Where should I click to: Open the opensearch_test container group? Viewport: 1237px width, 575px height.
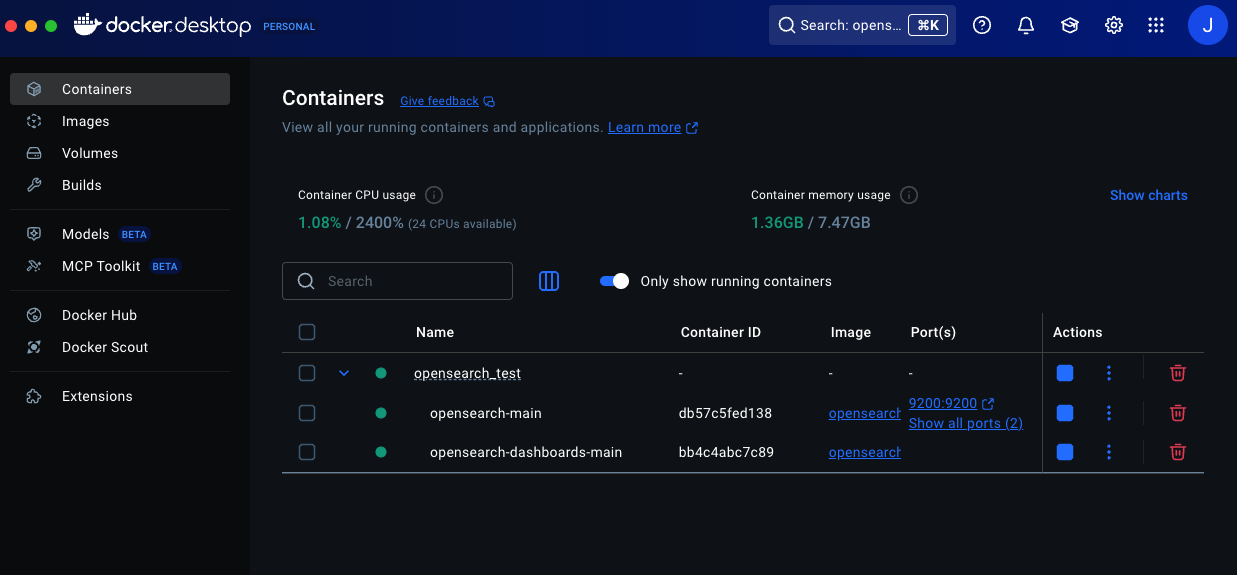467,373
